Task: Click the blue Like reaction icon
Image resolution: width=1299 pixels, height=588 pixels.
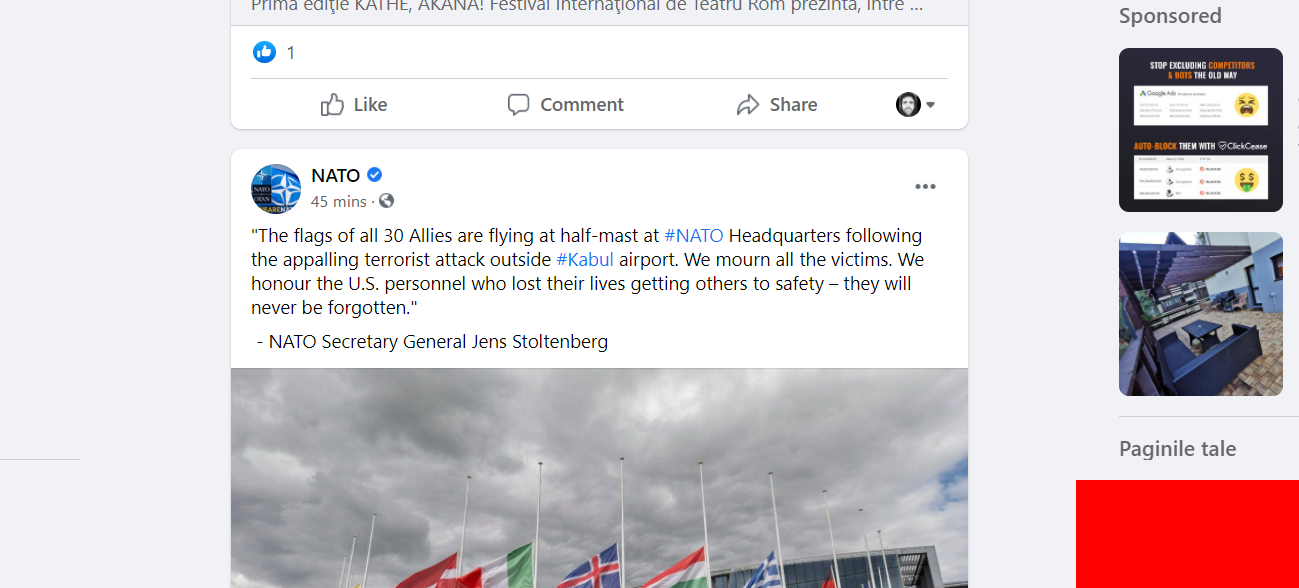Action: pos(264,52)
